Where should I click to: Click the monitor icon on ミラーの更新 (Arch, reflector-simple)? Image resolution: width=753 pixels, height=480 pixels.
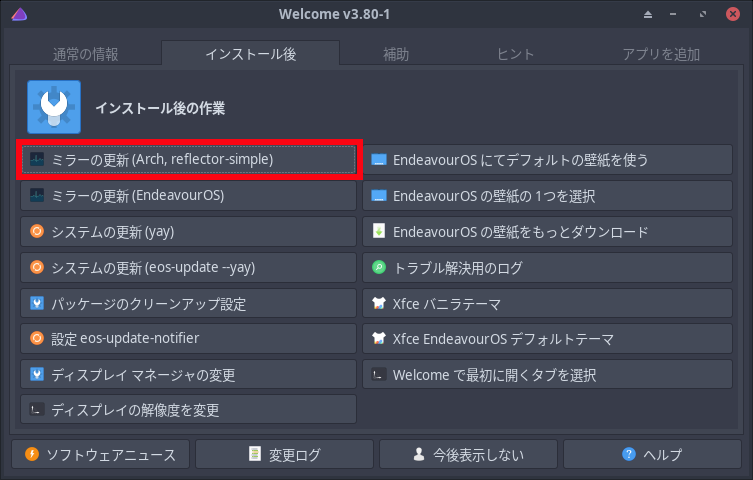pos(37,159)
